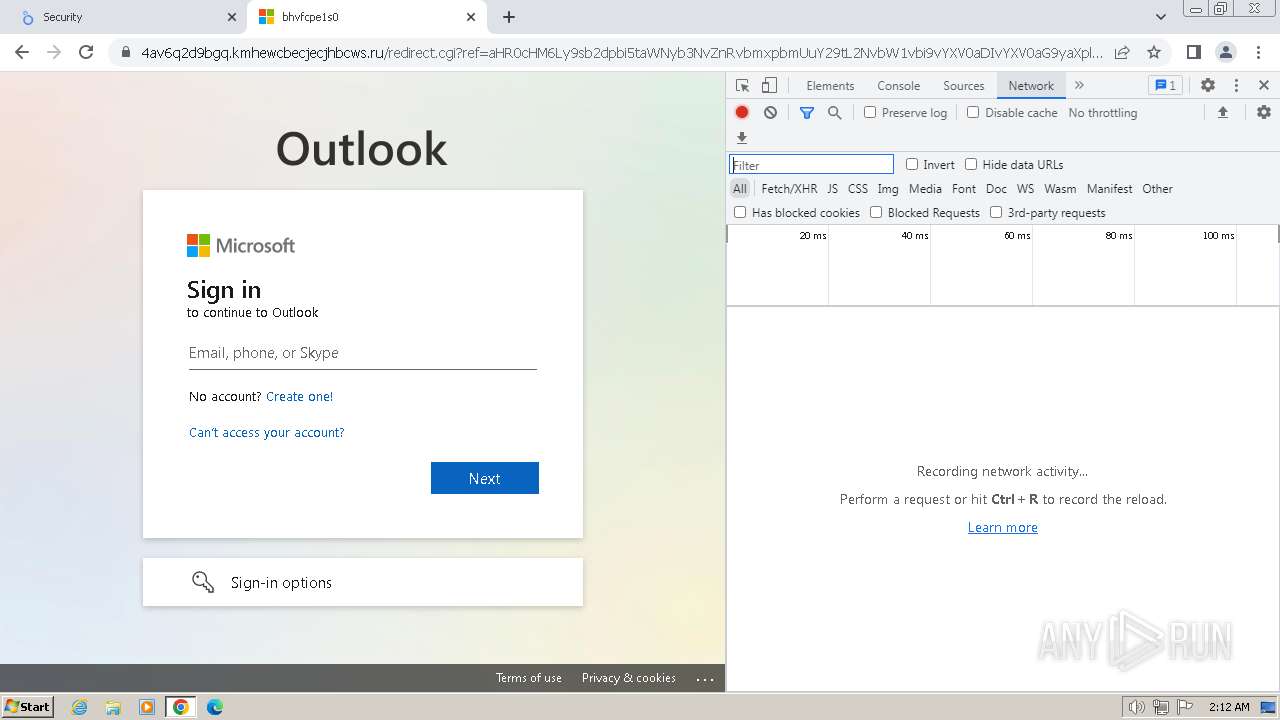Viewport: 1280px width, 720px height.
Task: Select the All request type filter
Action: 740,189
